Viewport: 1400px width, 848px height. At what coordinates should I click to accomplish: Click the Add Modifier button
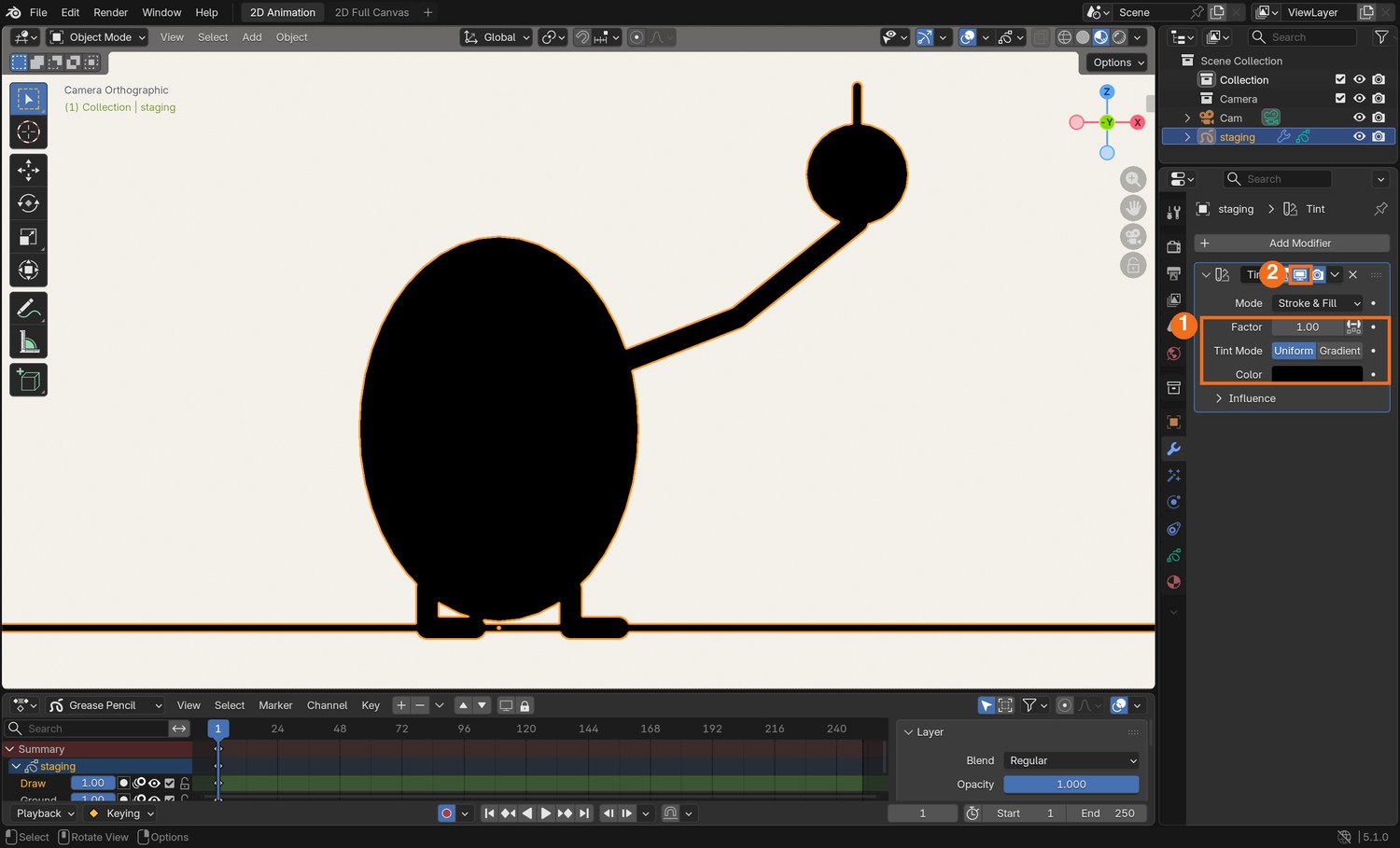pos(1292,243)
